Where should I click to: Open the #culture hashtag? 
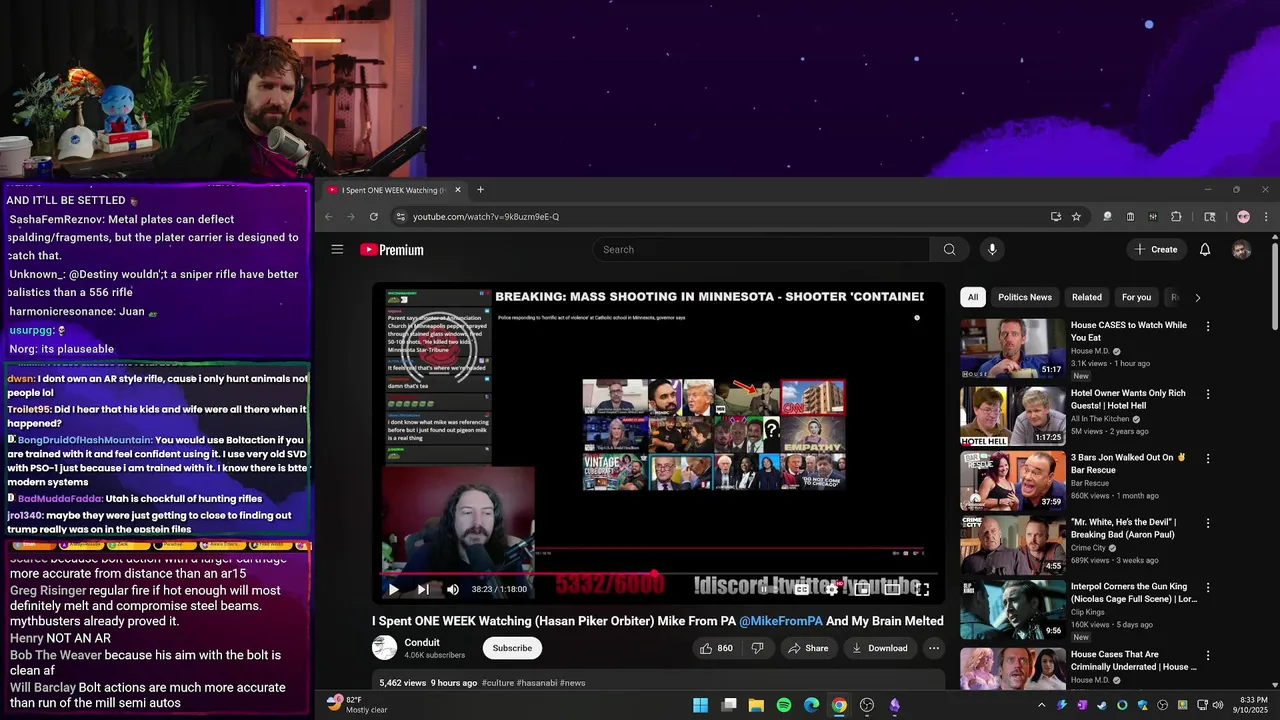click(x=497, y=683)
